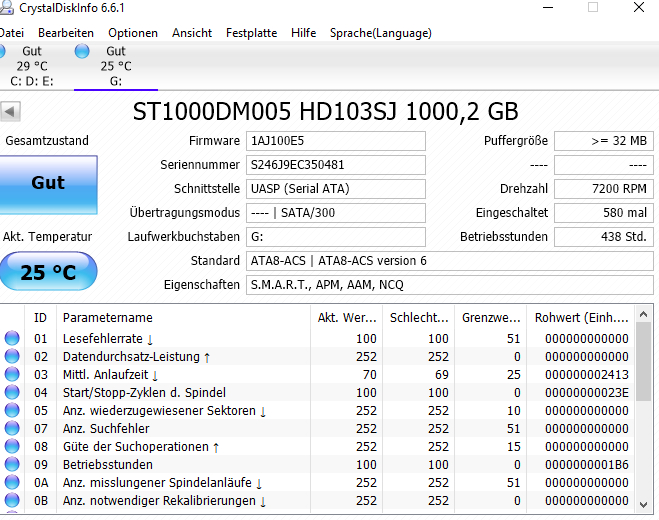Viewport: 659px width, 520px height.
Task: Select Anz. wiederzugewiesener Sektoren parameter name
Action: coord(164,411)
